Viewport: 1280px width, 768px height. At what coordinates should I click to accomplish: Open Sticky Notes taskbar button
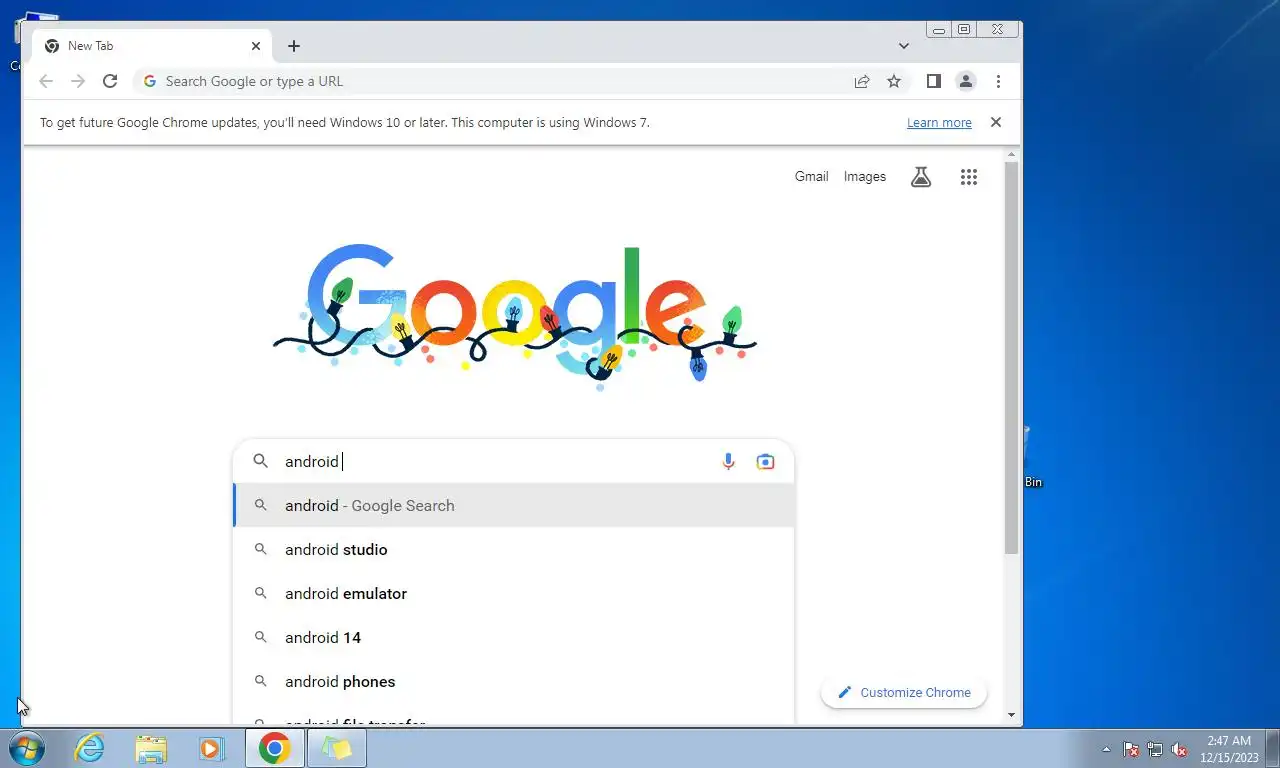pos(337,748)
